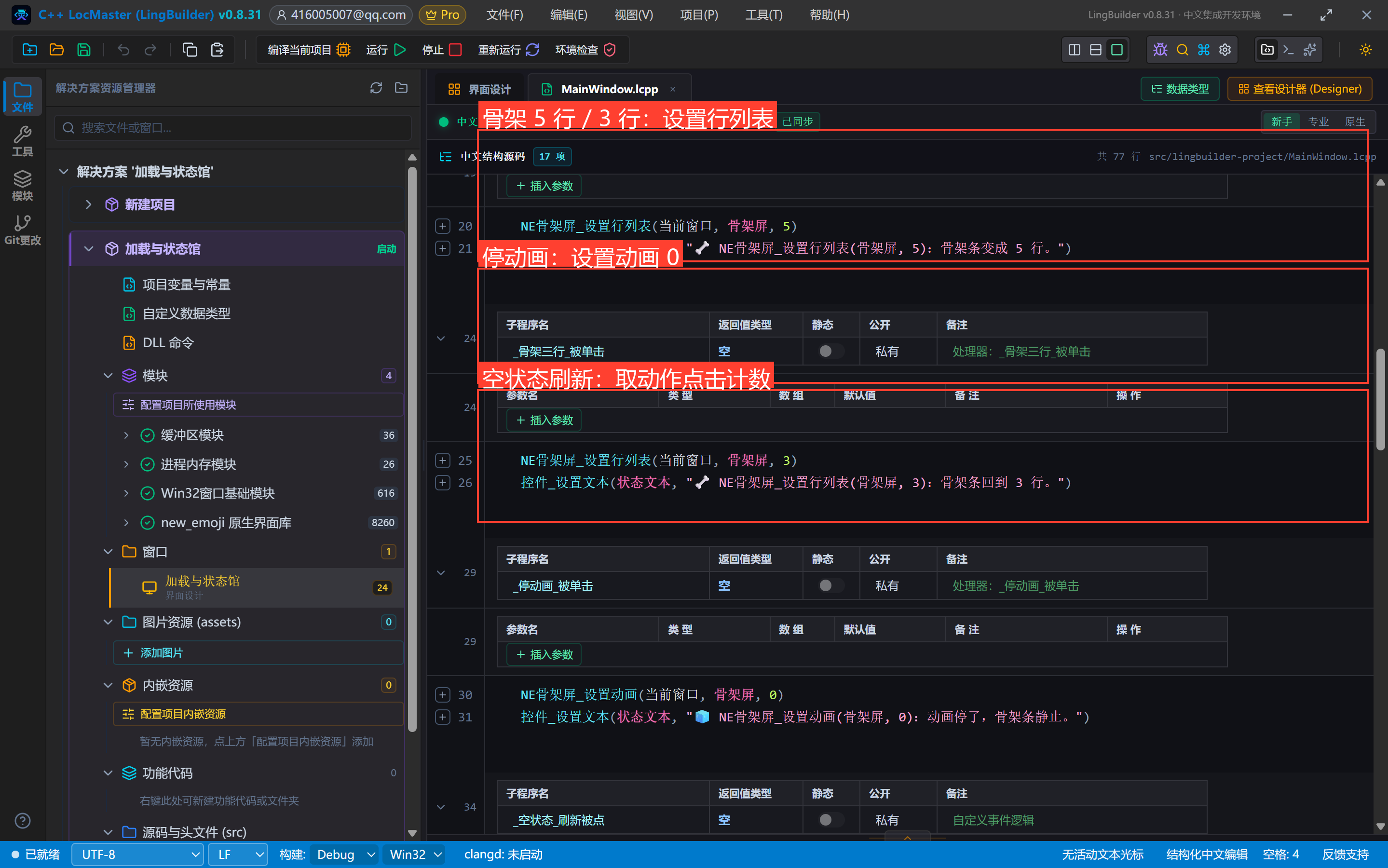Collapse the 加载与状态馆 project node
Viewport: 1388px width, 868px height.
[x=88, y=248]
